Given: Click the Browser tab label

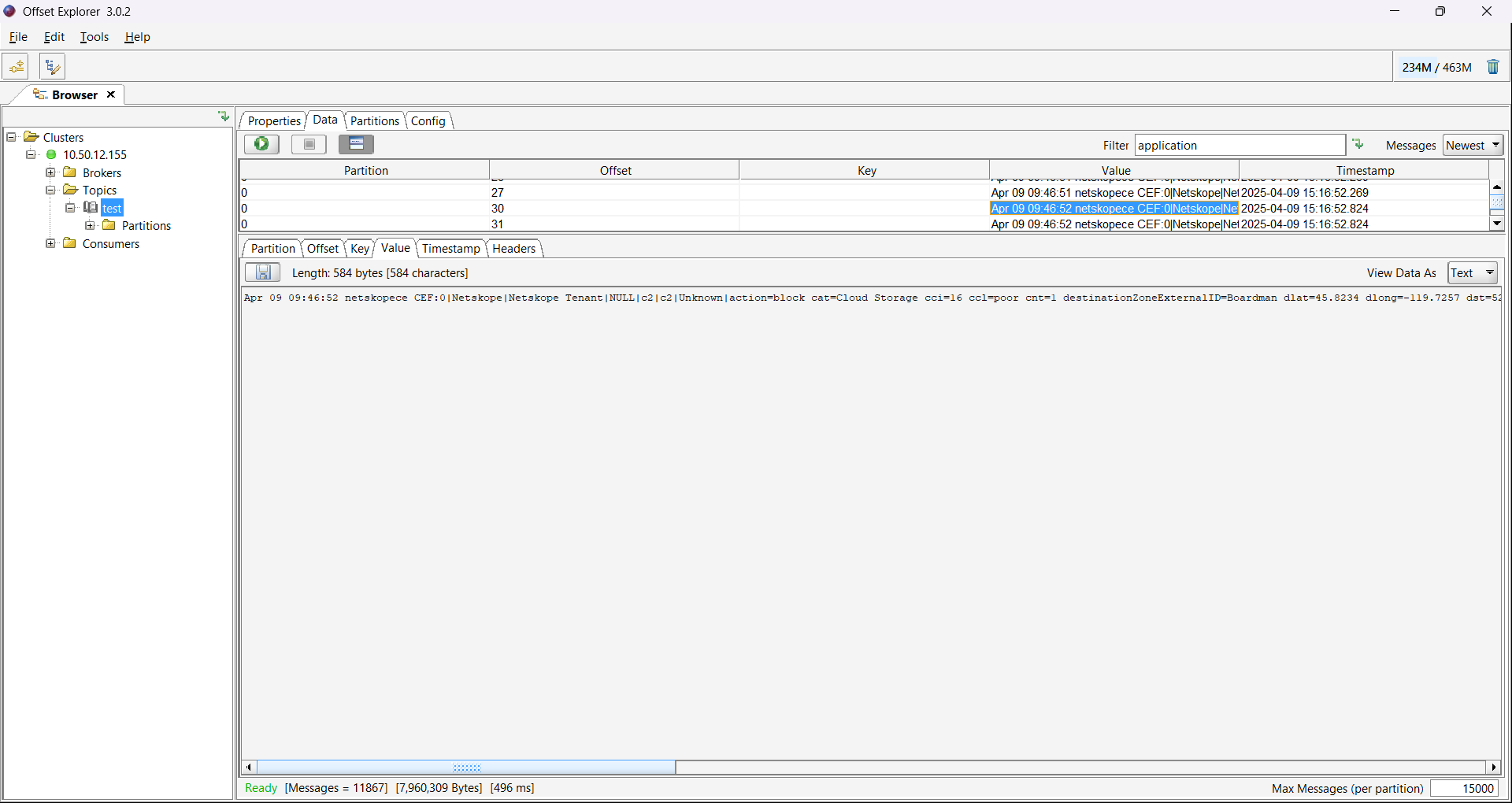Looking at the screenshot, I should click(x=75, y=94).
